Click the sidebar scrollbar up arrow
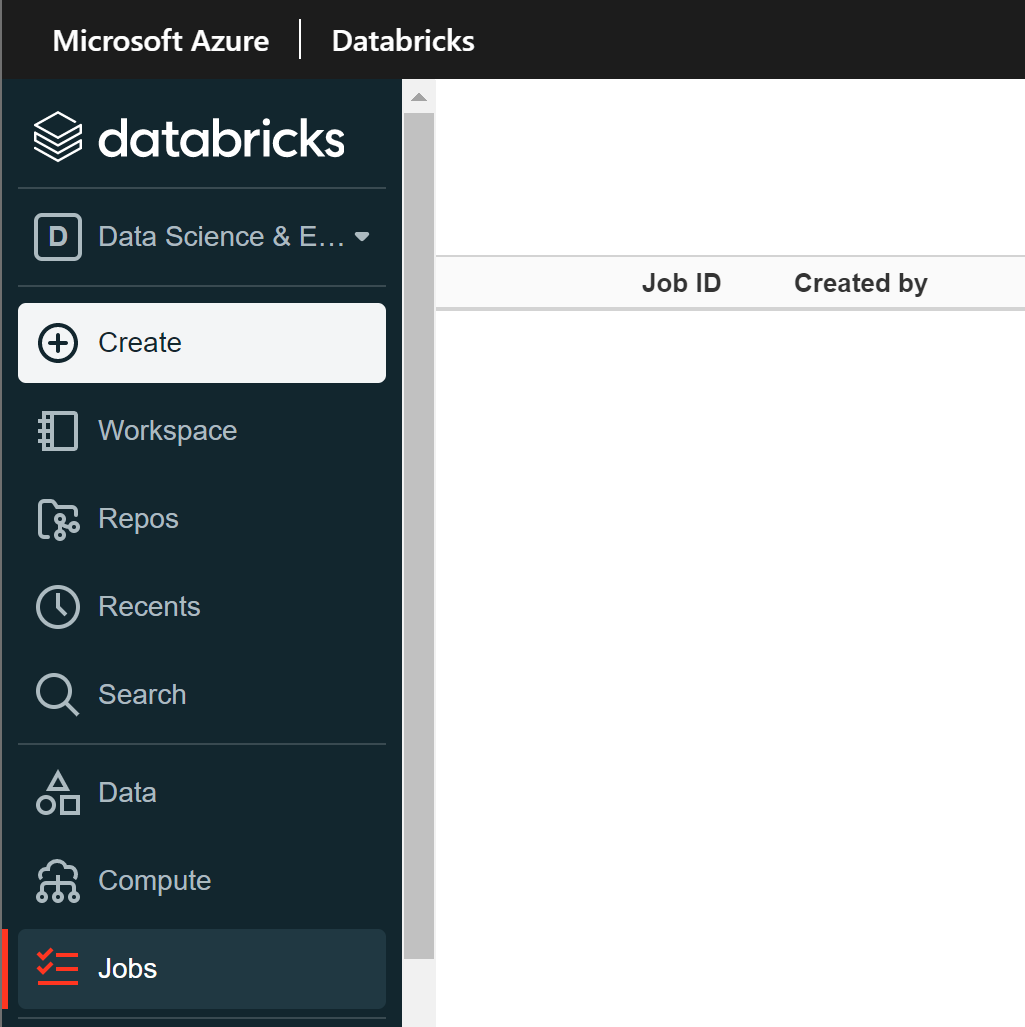This screenshot has width=1025, height=1027. [x=418, y=95]
